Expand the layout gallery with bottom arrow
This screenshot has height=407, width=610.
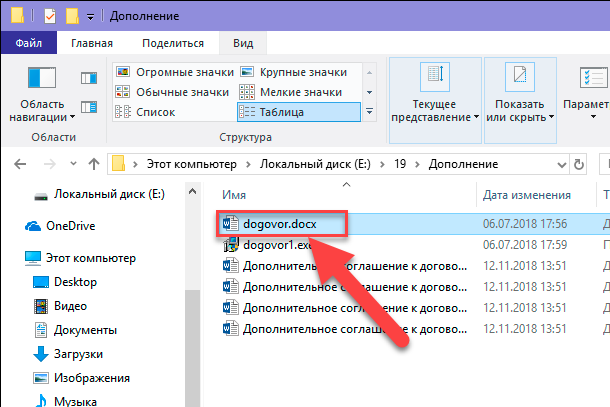pos(370,112)
